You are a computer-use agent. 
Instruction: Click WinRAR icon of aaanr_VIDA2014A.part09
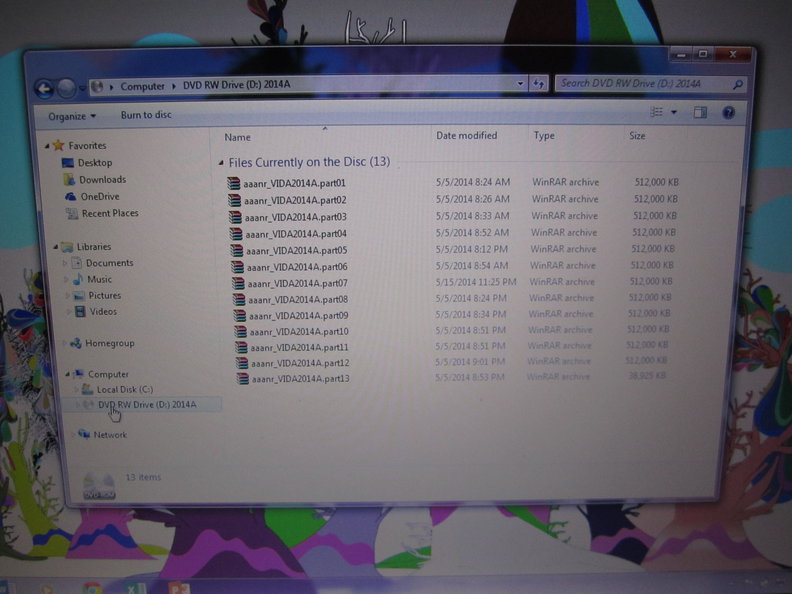[239, 316]
